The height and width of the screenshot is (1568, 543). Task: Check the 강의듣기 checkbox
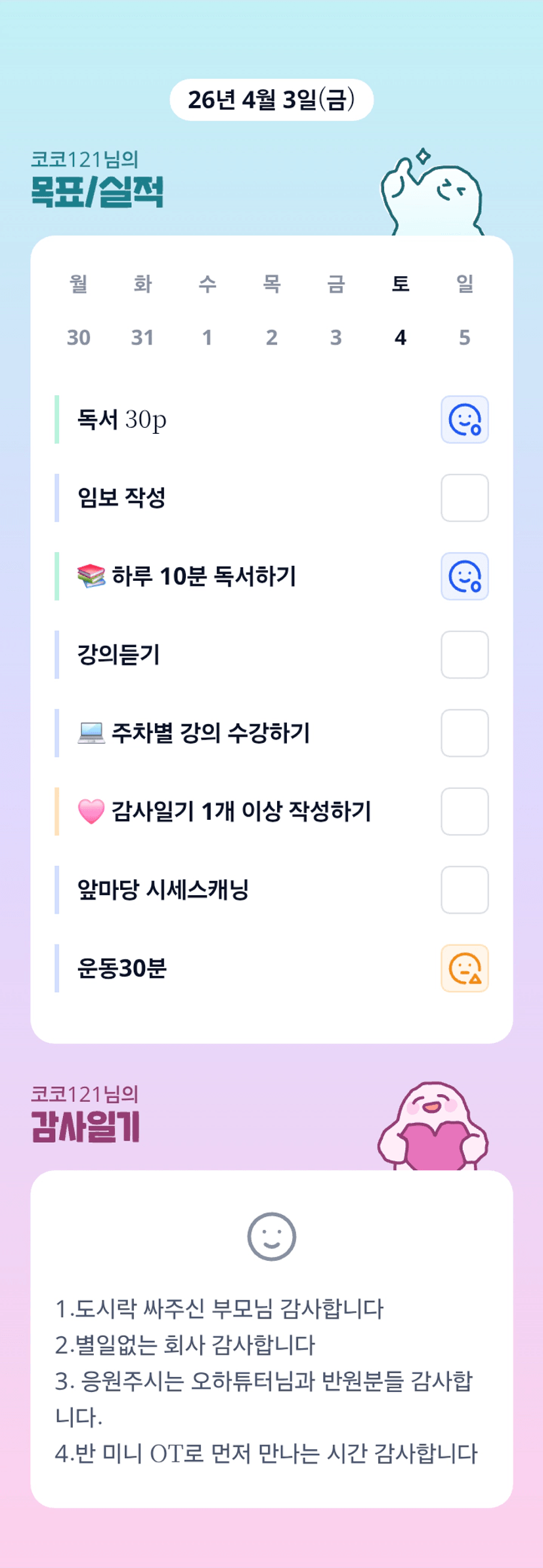(464, 654)
